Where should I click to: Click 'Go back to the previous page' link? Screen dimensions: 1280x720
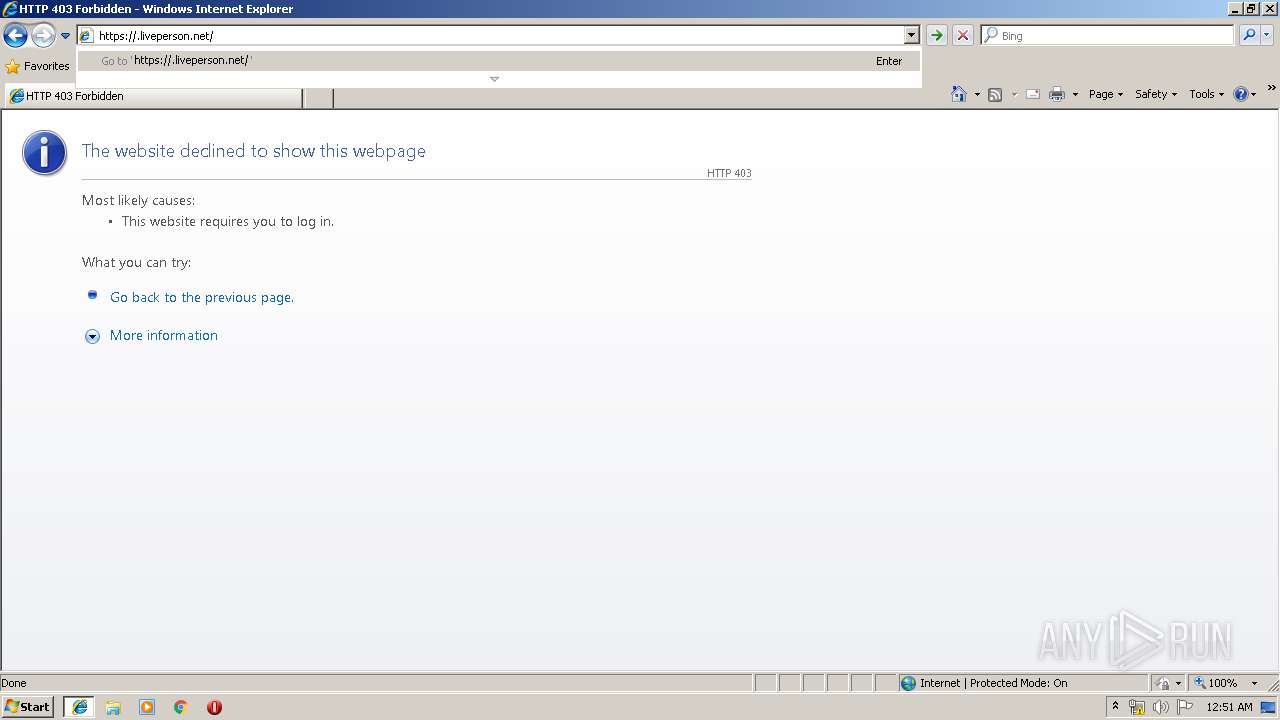click(202, 297)
